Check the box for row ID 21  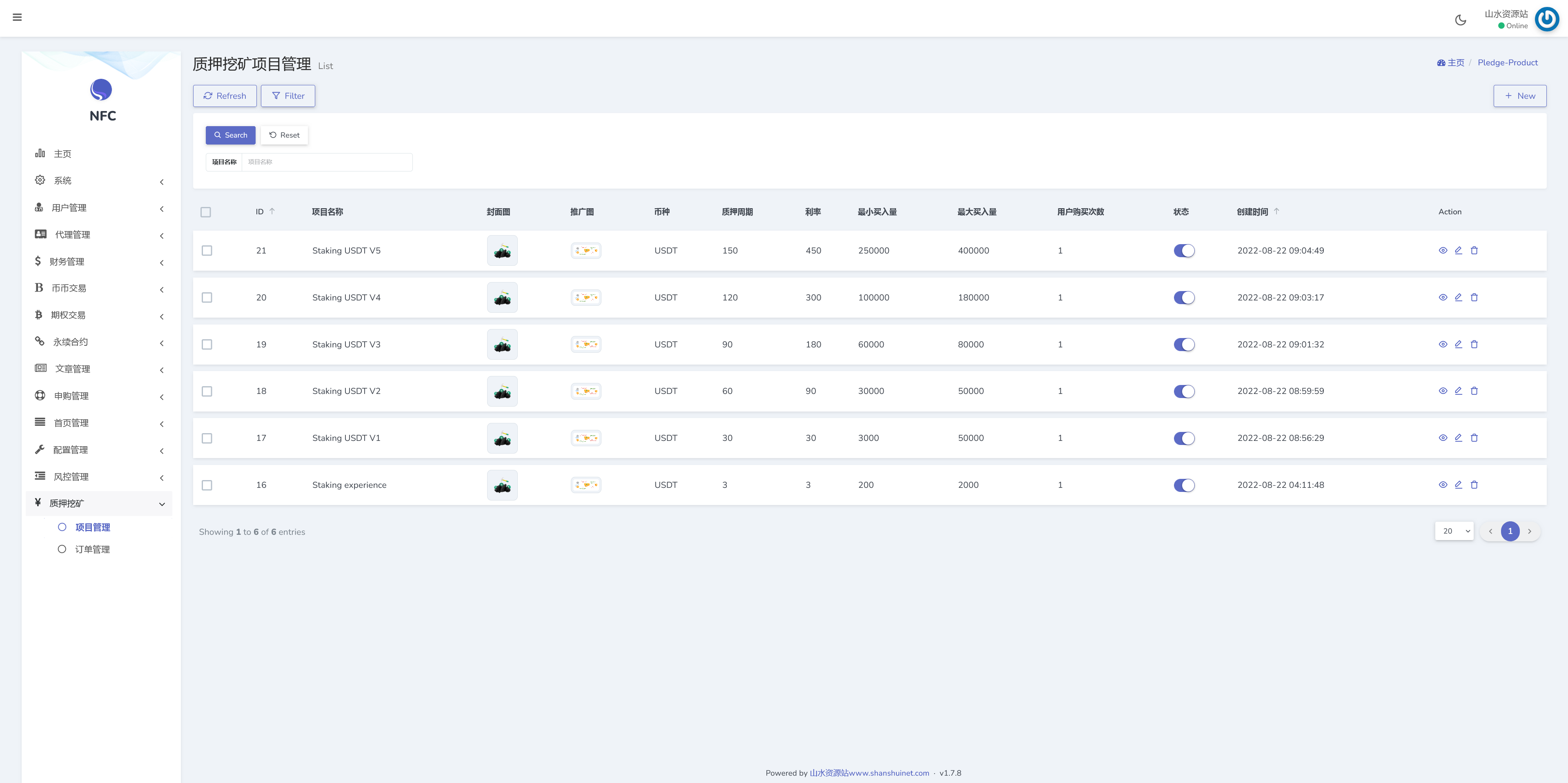207,251
